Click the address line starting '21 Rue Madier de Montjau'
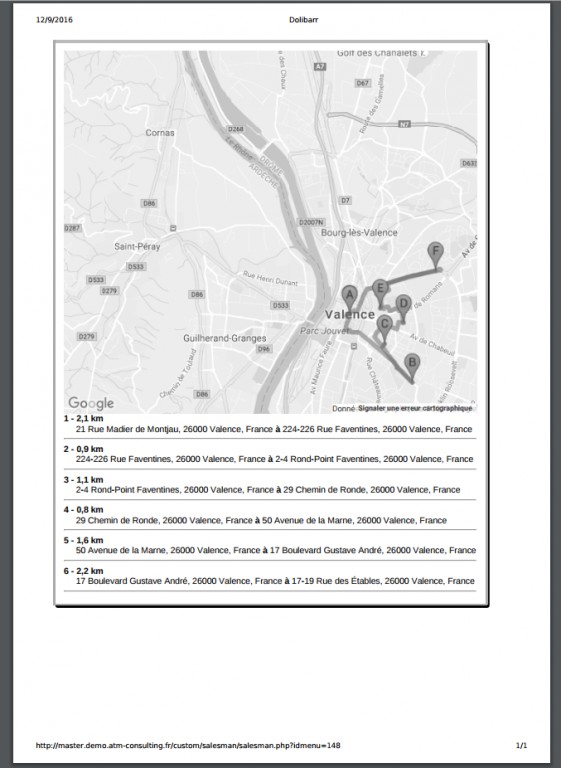 point(274,429)
